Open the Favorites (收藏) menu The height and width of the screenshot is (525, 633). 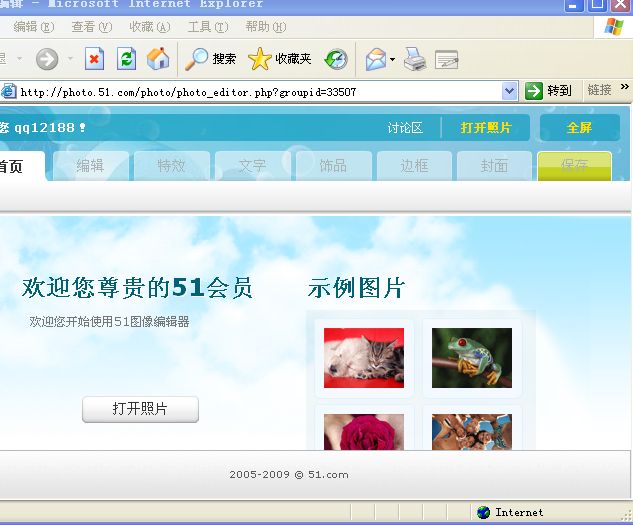click(x=150, y=27)
